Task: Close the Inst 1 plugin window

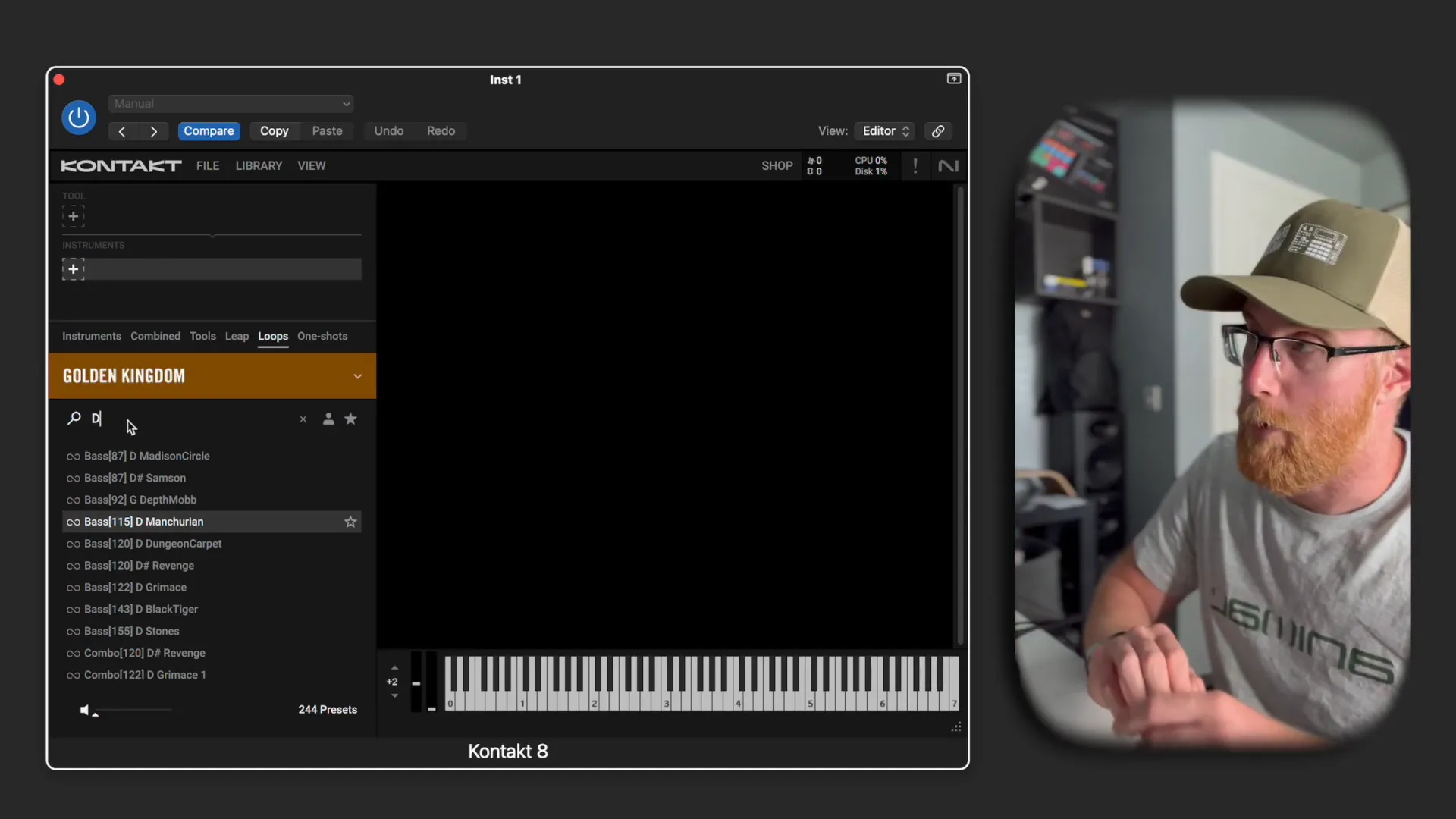Action: pyautogui.click(x=59, y=80)
